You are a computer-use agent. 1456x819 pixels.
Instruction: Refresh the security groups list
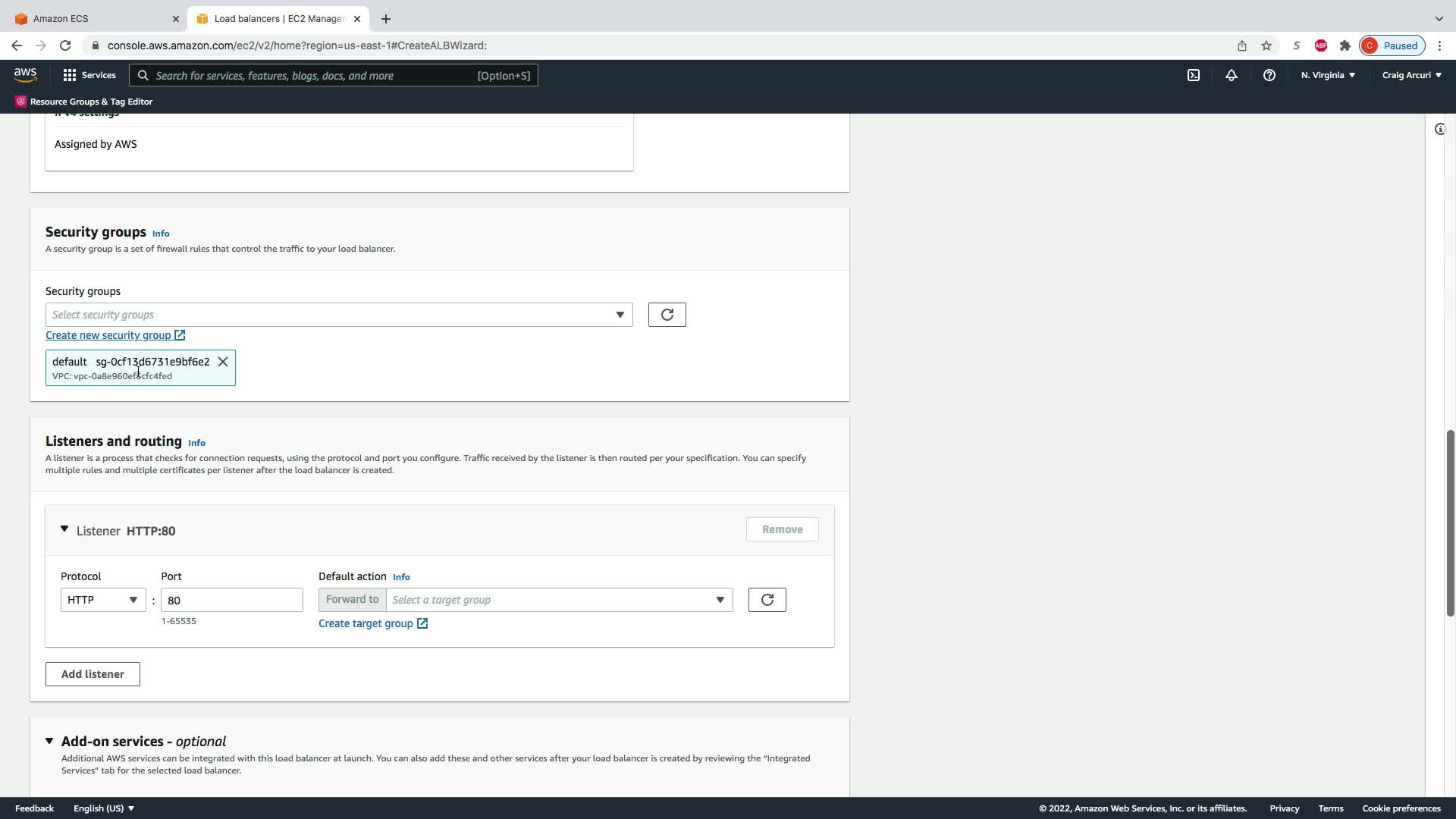click(x=667, y=315)
